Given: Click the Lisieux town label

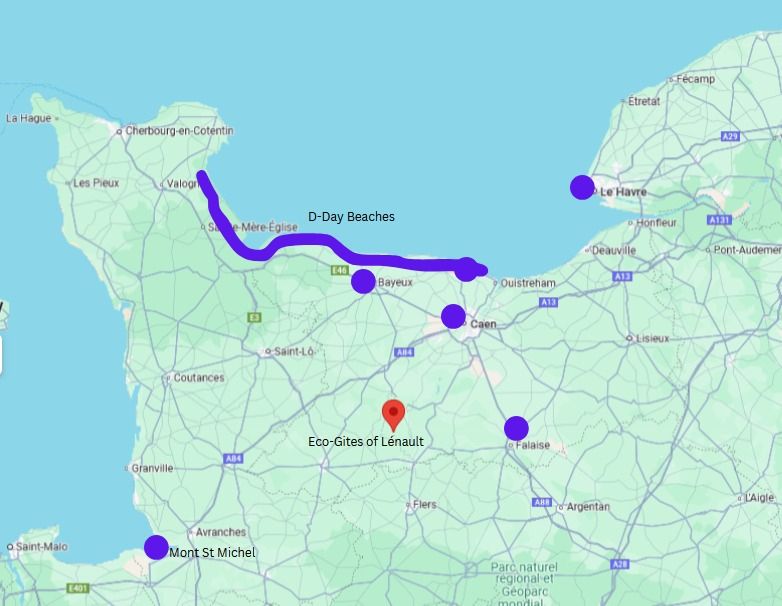Looking at the screenshot, I should 652,339.
